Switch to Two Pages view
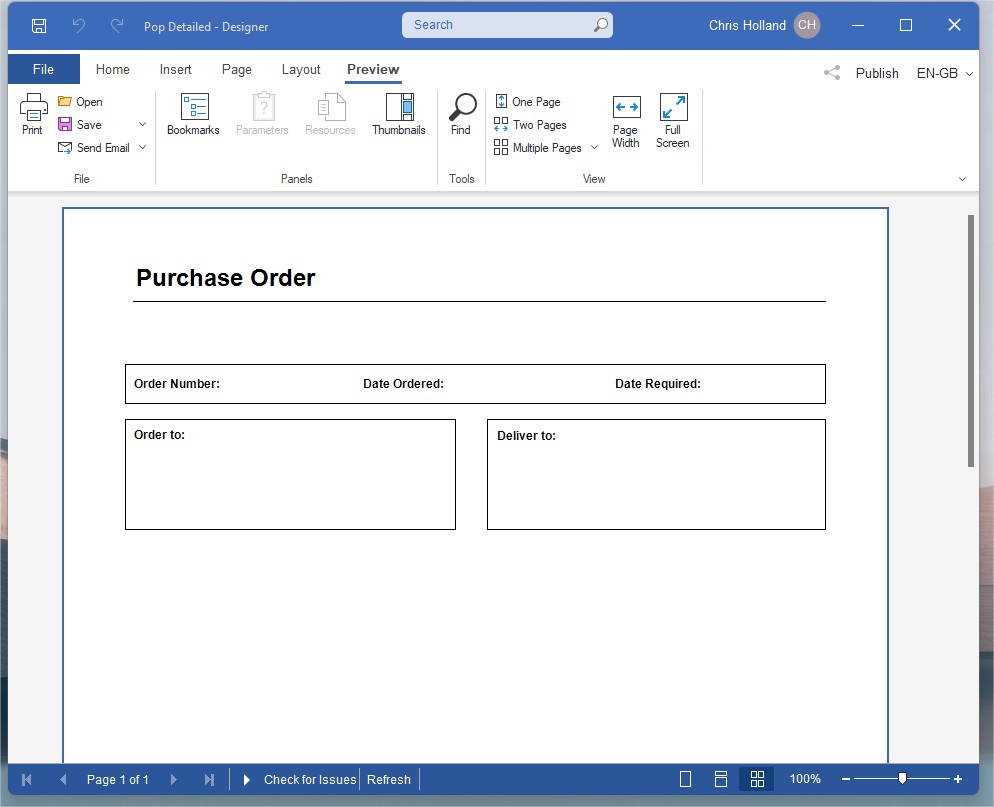The width and height of the screenshot is (994, 807). pyautogui.click(x=531, y=124)
